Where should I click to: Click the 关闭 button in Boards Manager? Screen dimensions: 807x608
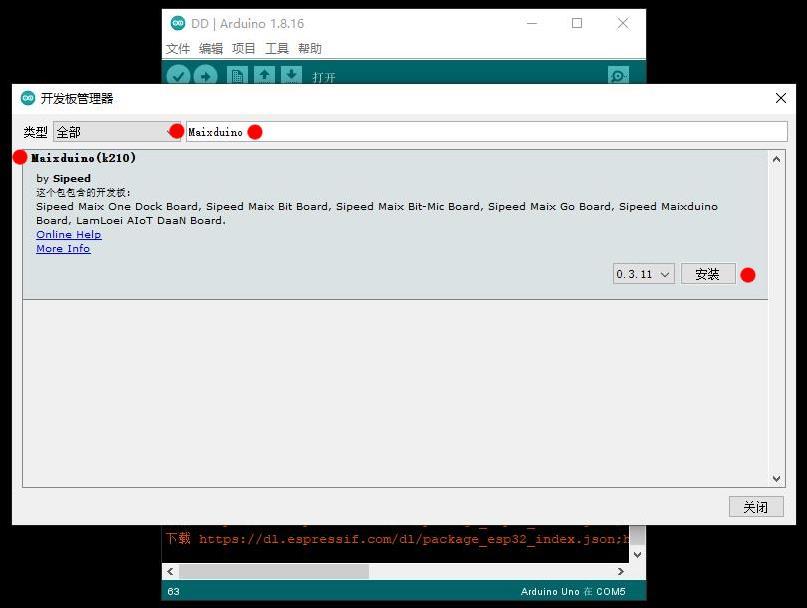(x=756, y=507)
